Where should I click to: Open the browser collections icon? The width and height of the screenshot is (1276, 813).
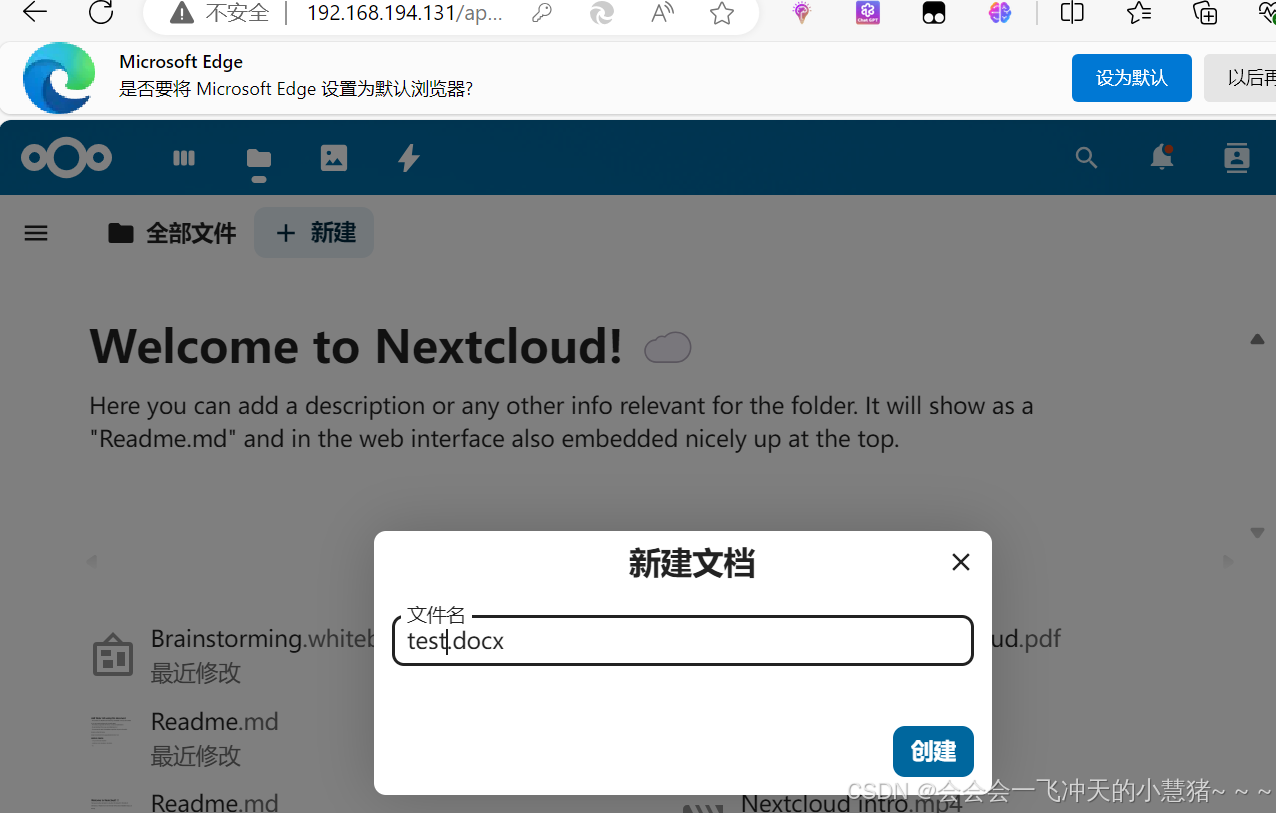[1206, 13]
